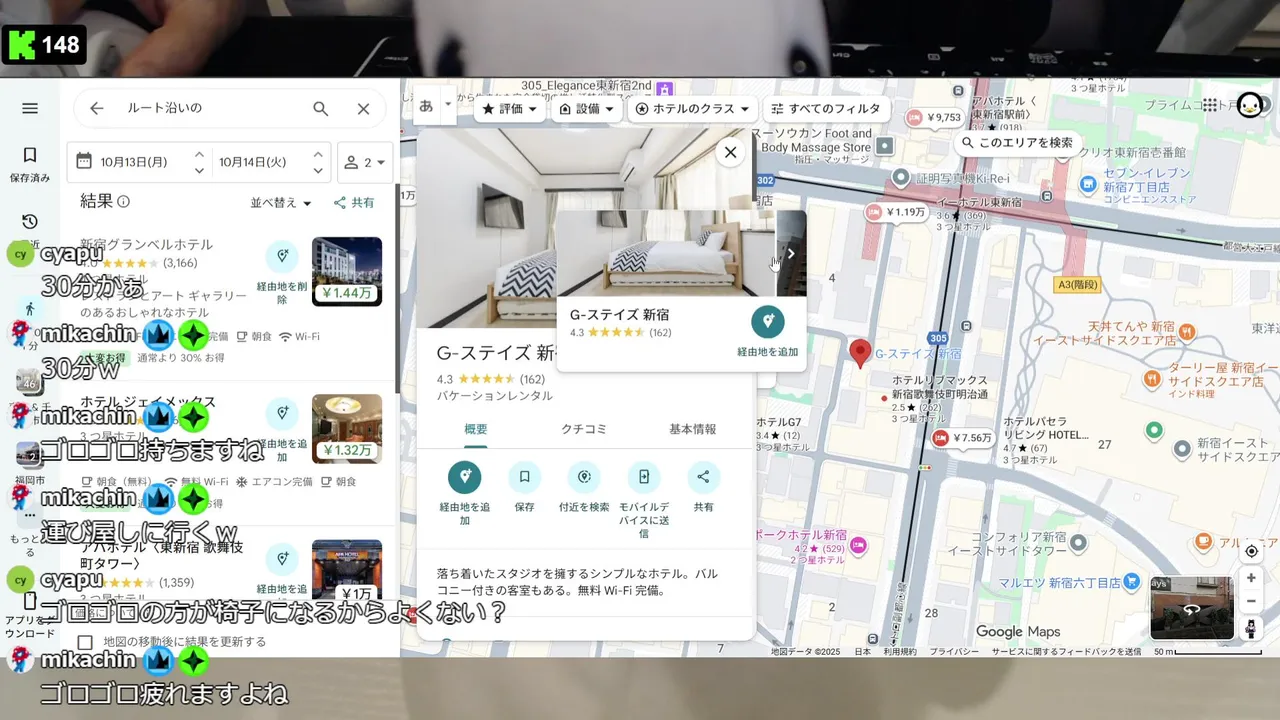This screenshot has height=720, width=1280.
Task: Click このエリアを検索 button
Action: click(x=1018, y=143)
